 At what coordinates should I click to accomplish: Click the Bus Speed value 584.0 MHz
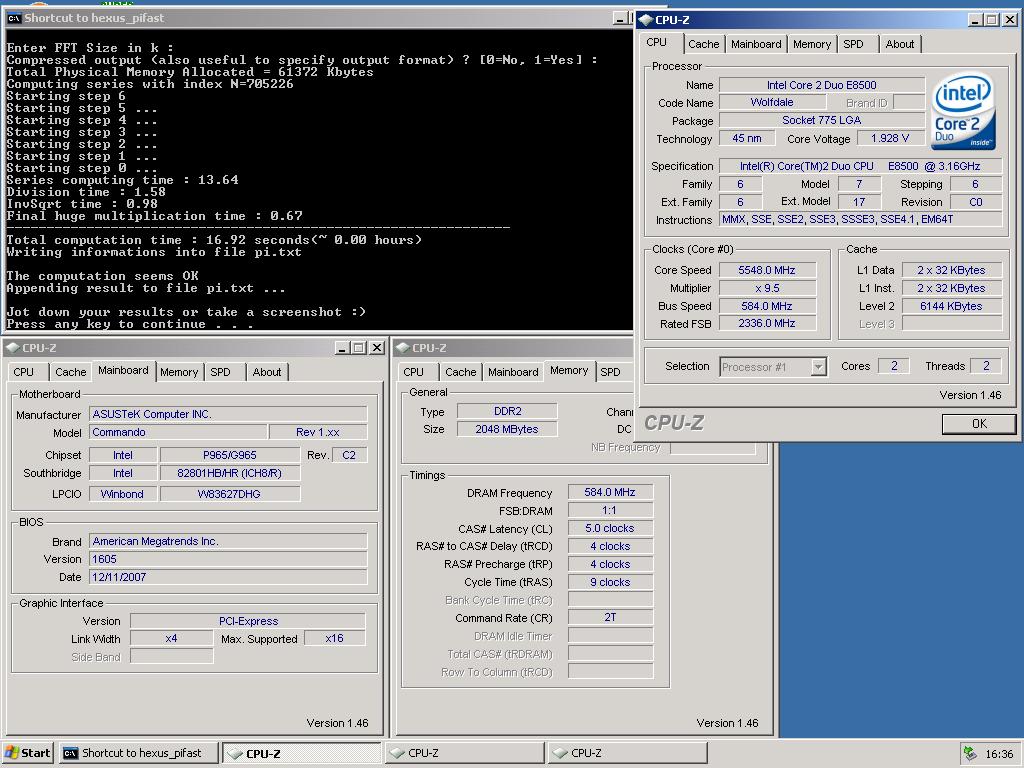point(767,306)
